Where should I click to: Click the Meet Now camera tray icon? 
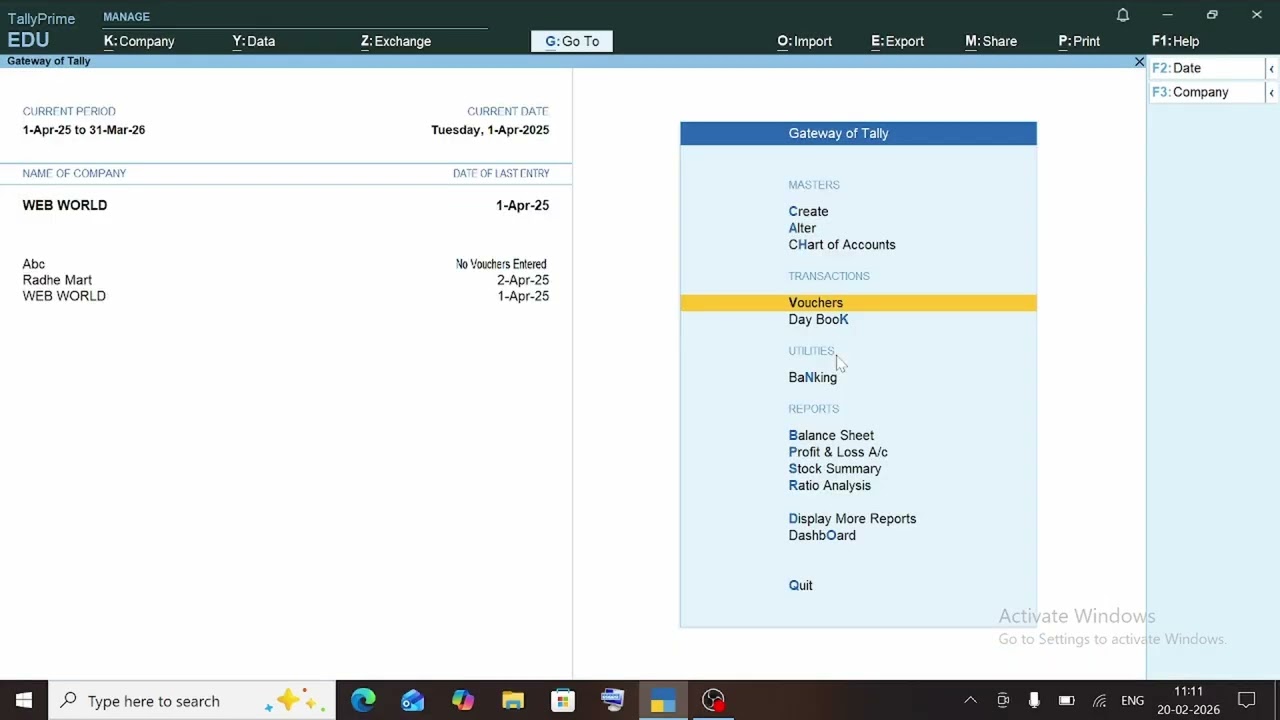[1003, 701]
